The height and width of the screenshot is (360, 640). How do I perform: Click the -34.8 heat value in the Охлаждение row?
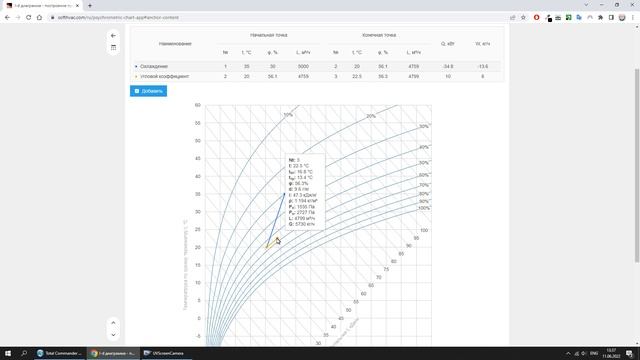(448, 66)
